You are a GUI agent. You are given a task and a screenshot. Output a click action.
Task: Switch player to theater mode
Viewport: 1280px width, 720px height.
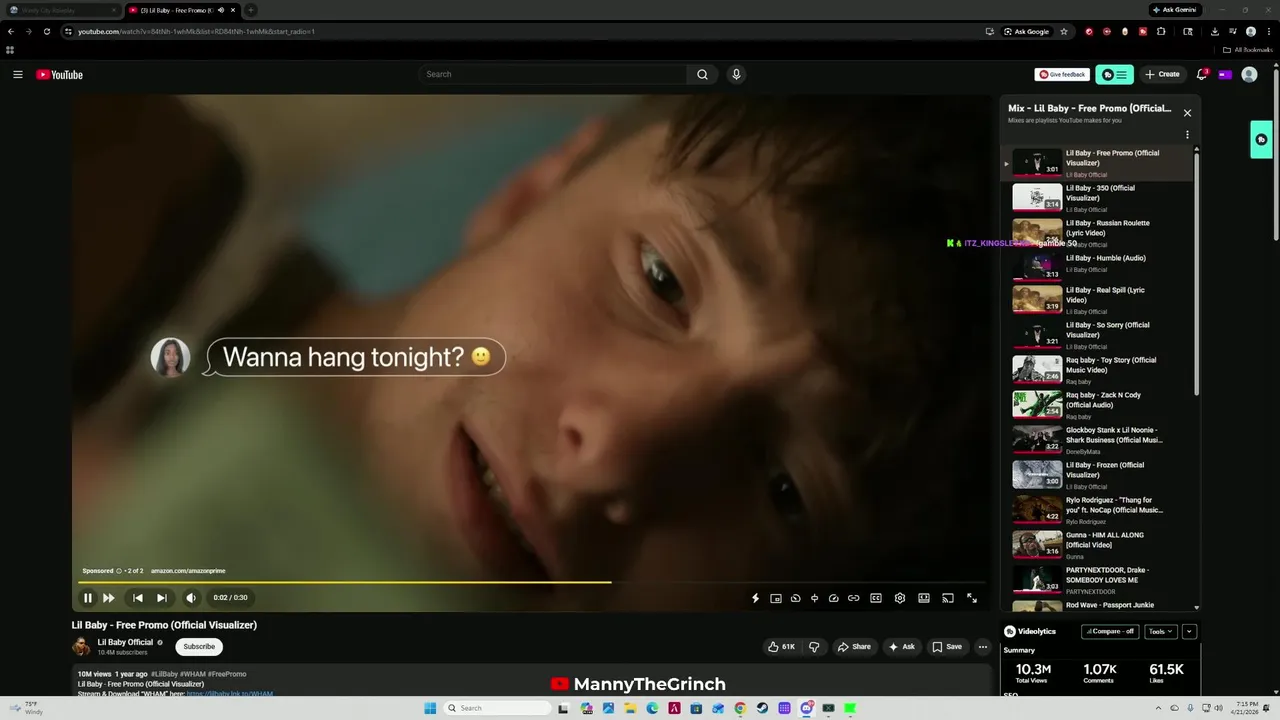(924, 598)
